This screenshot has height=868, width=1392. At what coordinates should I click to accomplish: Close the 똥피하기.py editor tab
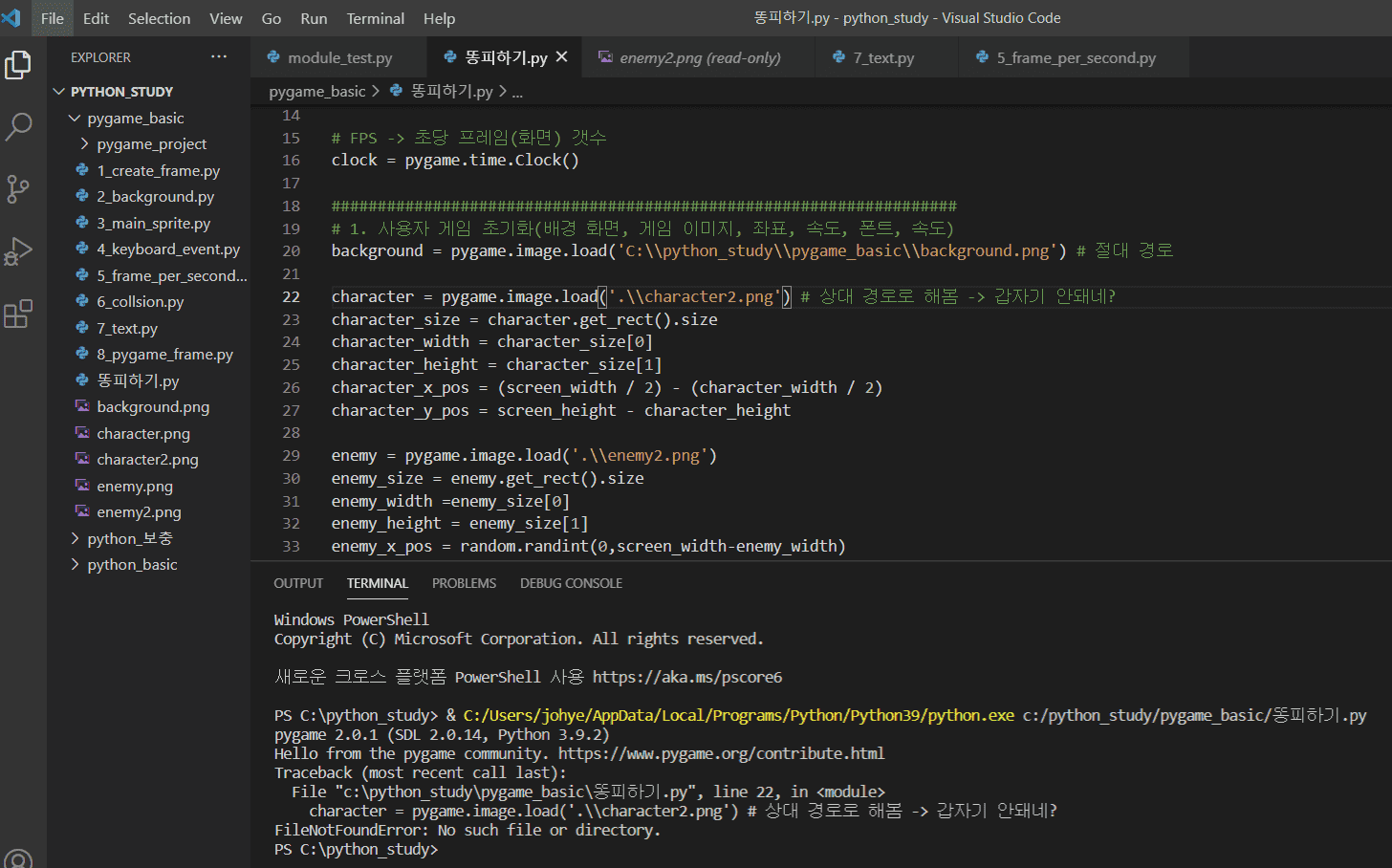pyautogui.click(x=562, y=57)
